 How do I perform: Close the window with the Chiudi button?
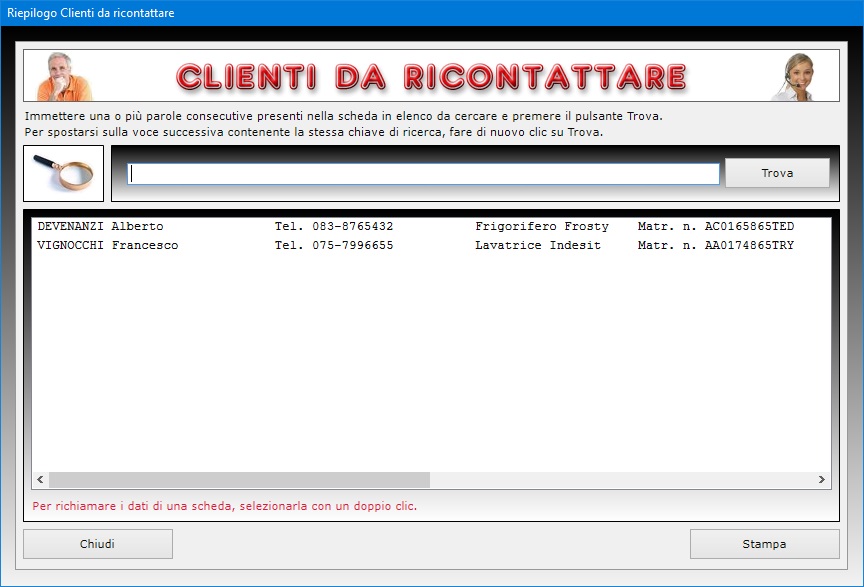click(98, 544)
